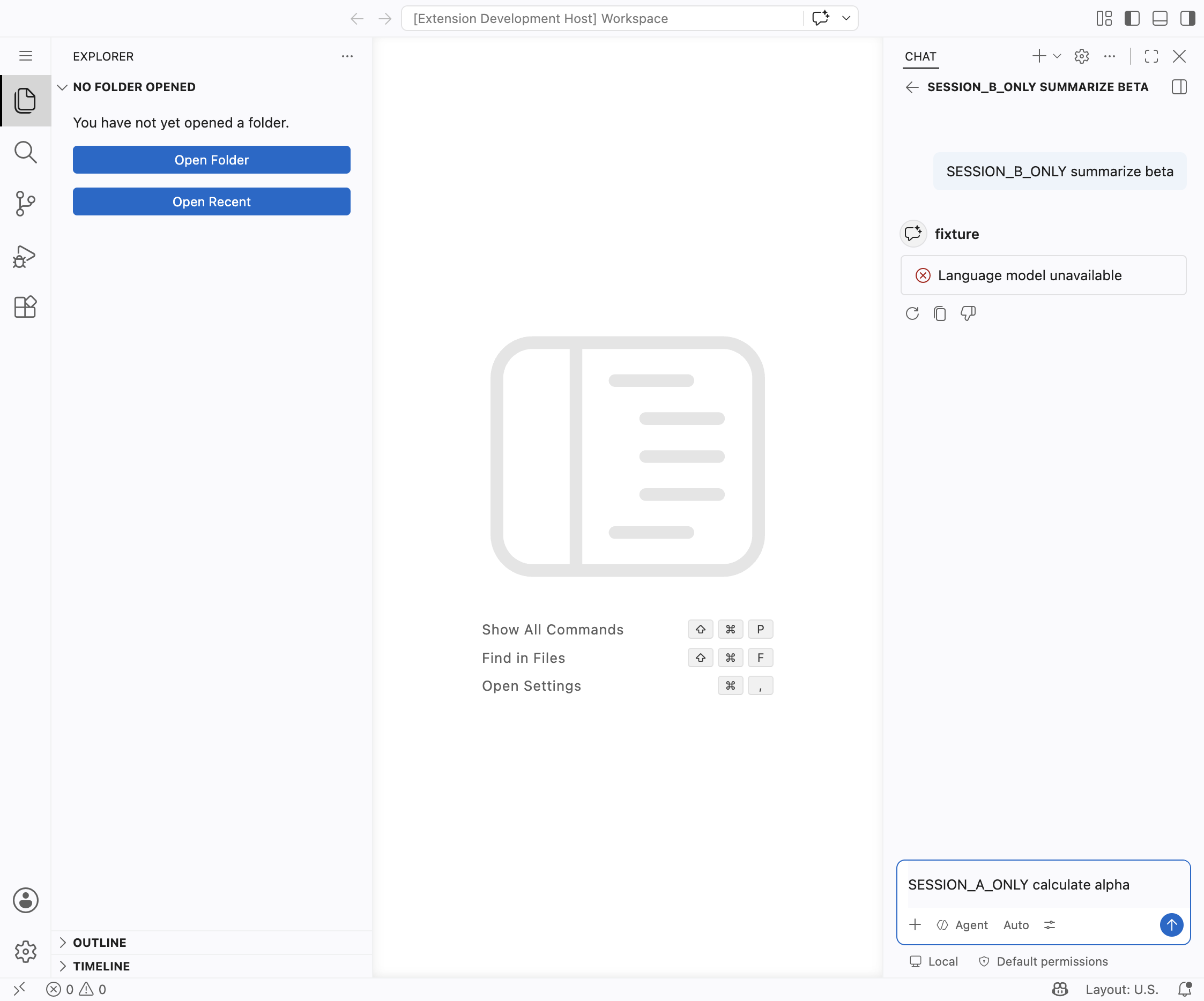Open the Explorer view in the activity bar

coord(25,101)
